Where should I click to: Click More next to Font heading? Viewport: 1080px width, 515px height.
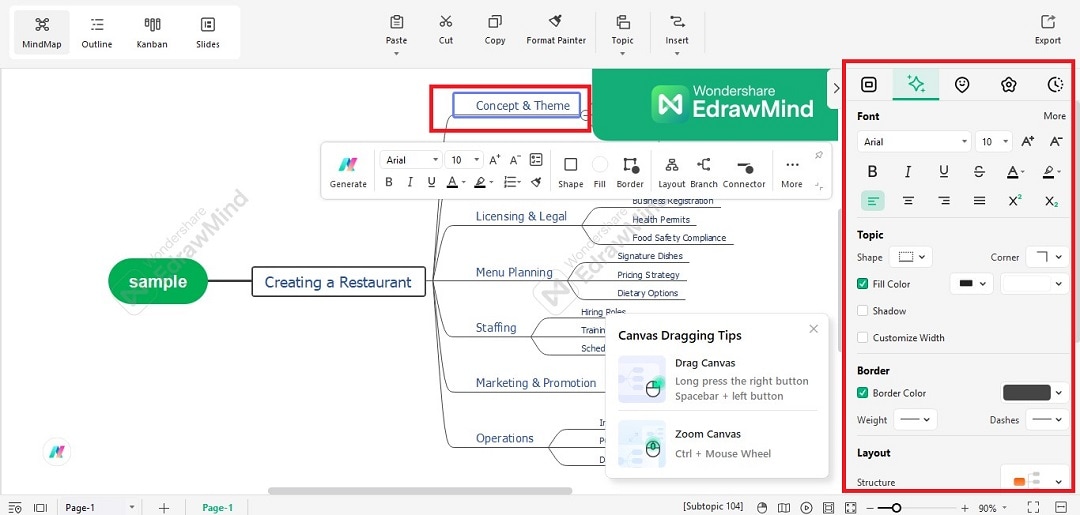[x=1054, y=116]
